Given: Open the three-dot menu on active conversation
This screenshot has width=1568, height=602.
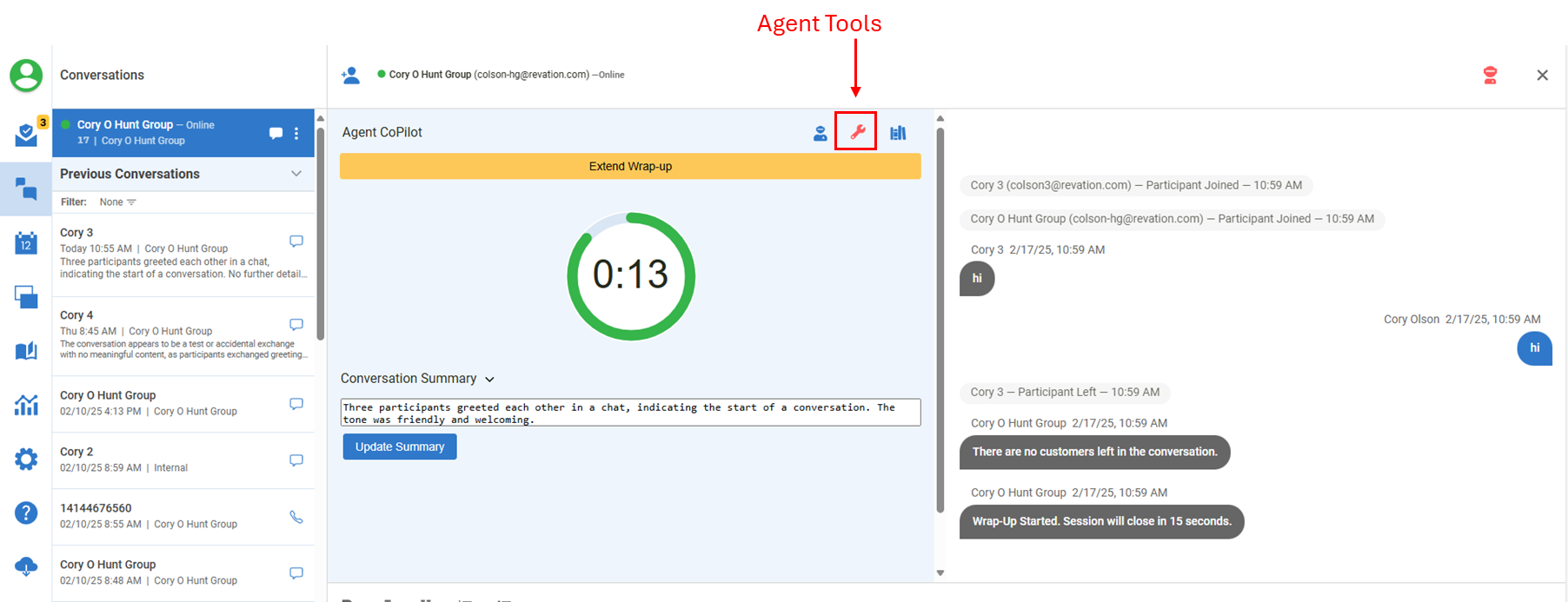Looking at the screenshot, I should pos(296,133).
